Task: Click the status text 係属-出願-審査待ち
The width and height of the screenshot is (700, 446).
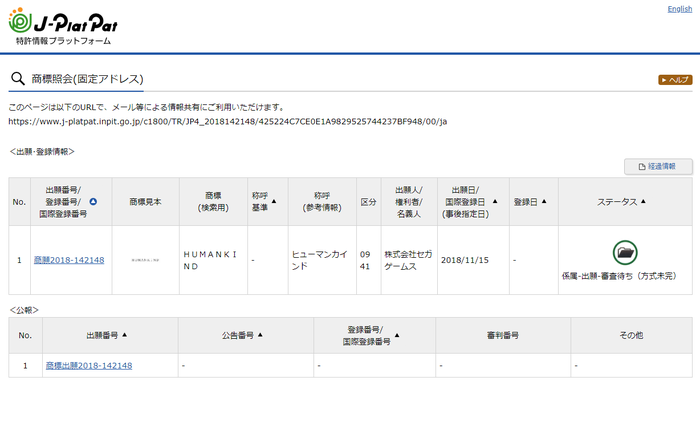Action: (x=619, y=276)
